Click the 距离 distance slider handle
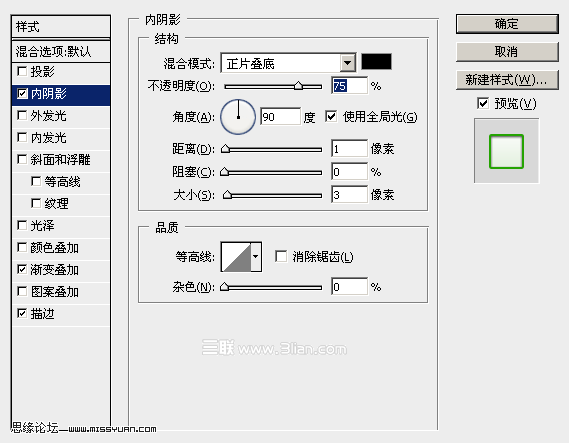569x443 pixels. pyautogui.click(x=225, y=149)
